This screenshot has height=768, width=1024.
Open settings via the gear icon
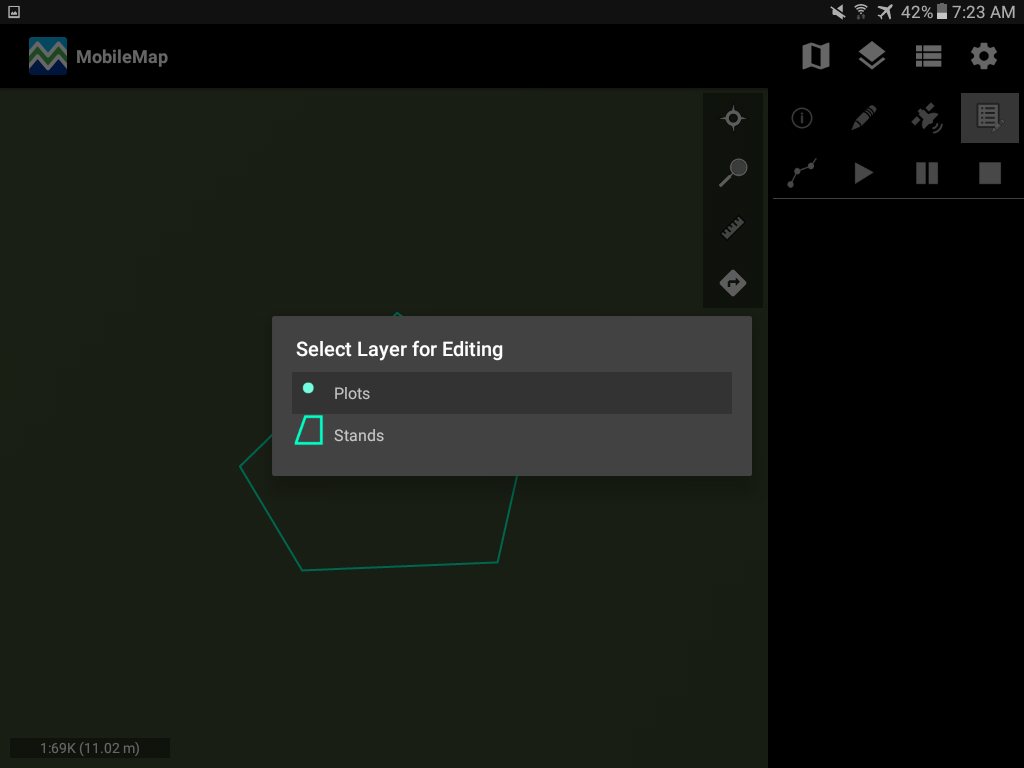coord(984,57)
